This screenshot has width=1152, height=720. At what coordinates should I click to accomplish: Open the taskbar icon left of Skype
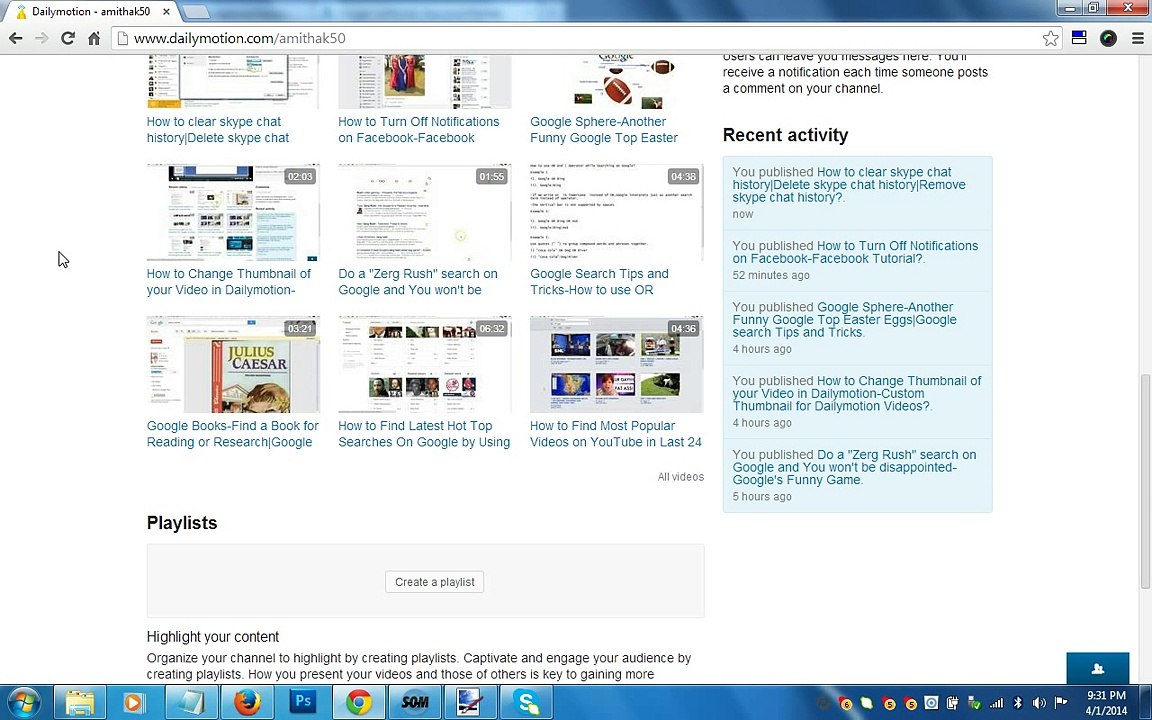(470, 702)
